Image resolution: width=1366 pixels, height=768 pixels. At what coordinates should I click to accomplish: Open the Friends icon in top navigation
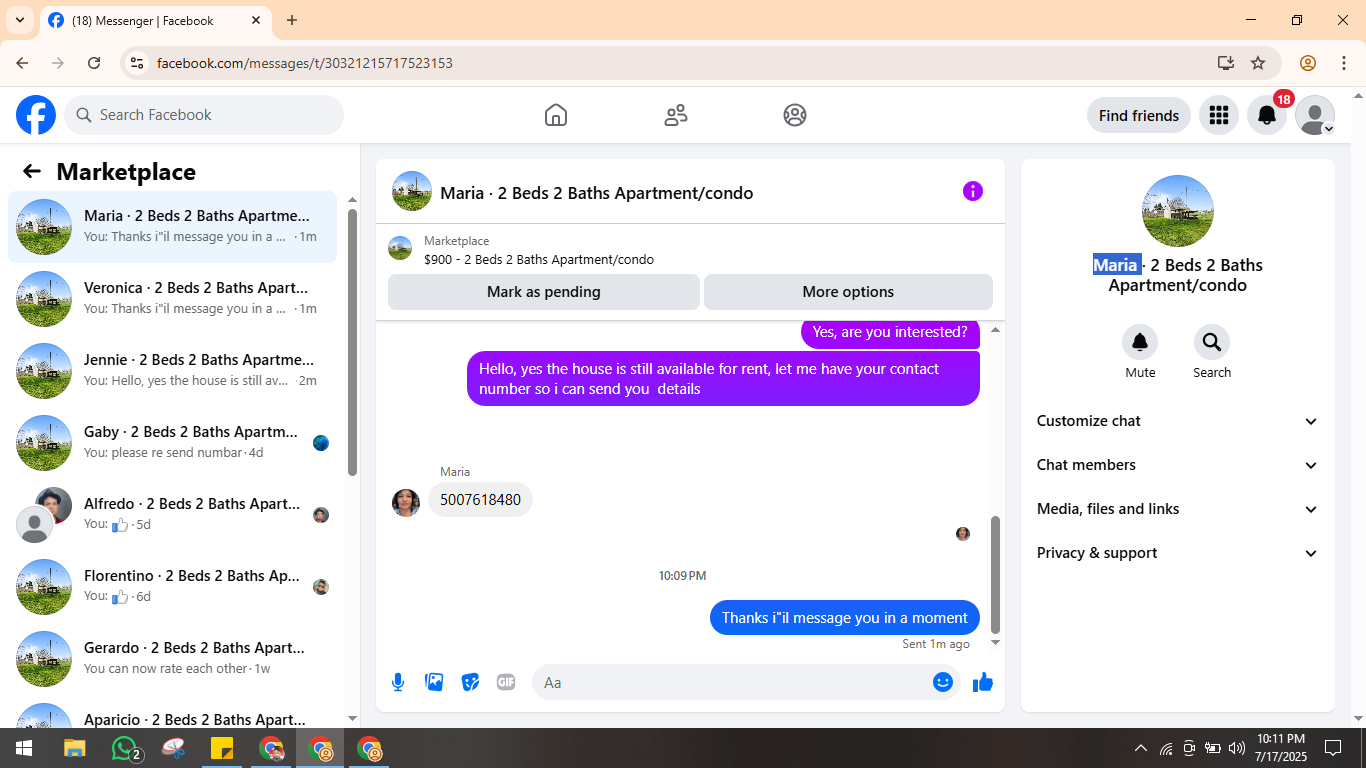(676, 115)
